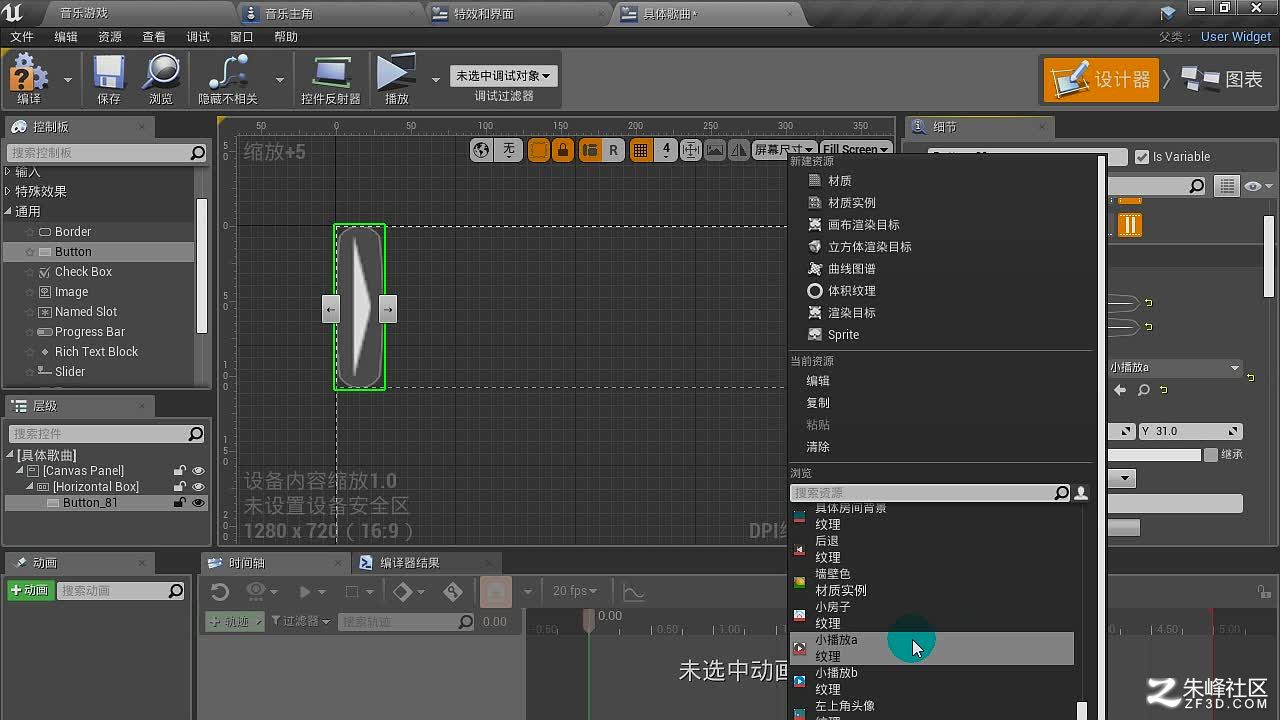The width and height of the screenshot is (1280, 720).
Task: Select Border in the palette
Action: [x=73, y=231]
